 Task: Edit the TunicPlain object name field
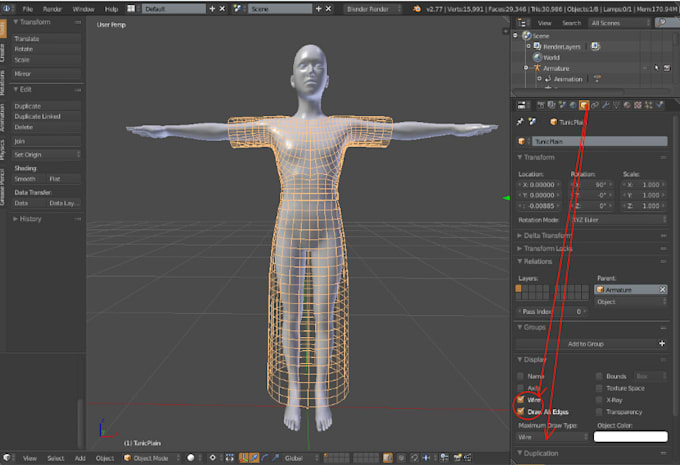pos(599,141)
